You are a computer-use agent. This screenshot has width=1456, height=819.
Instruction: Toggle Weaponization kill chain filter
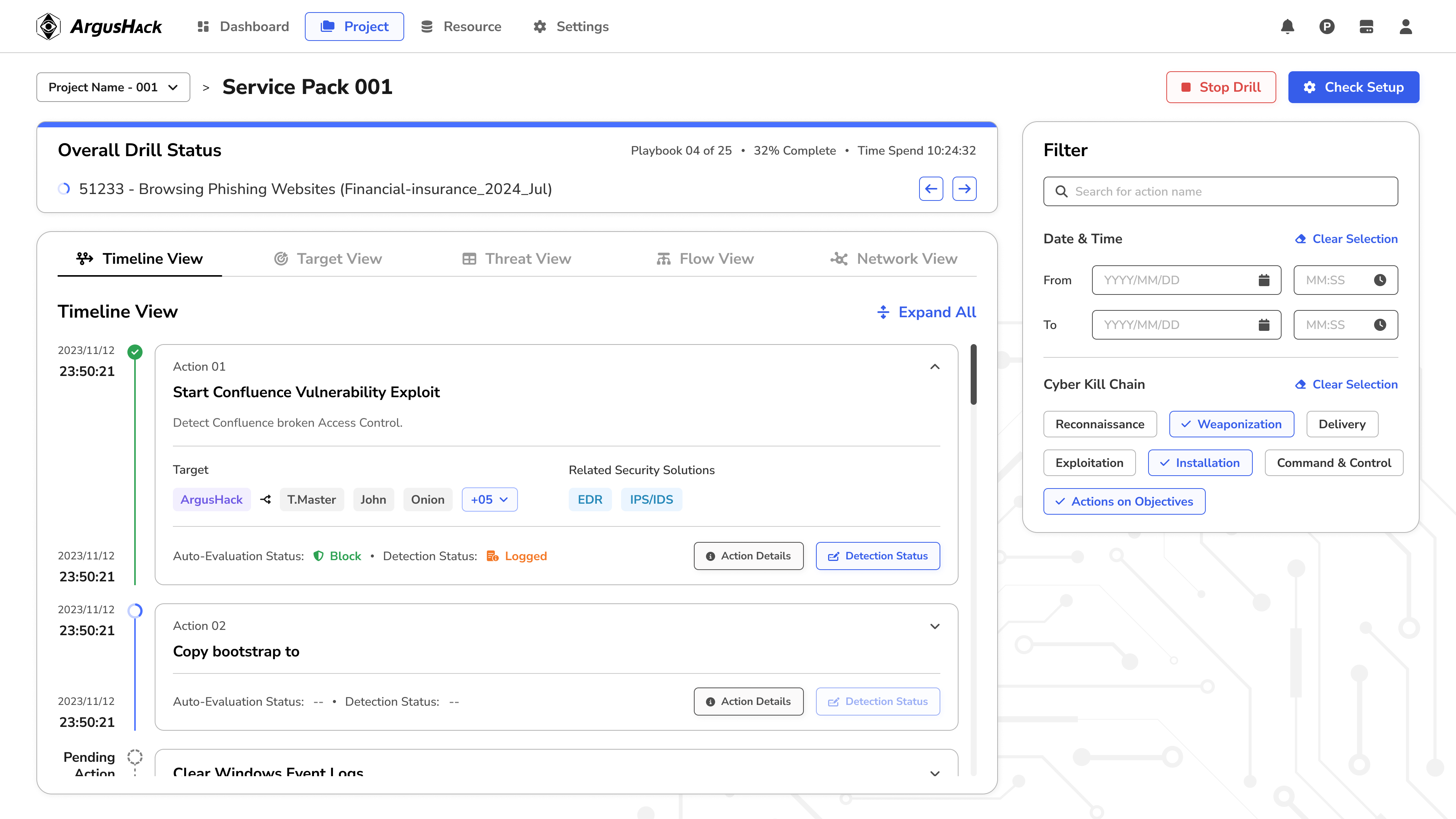pos(1232,424)
